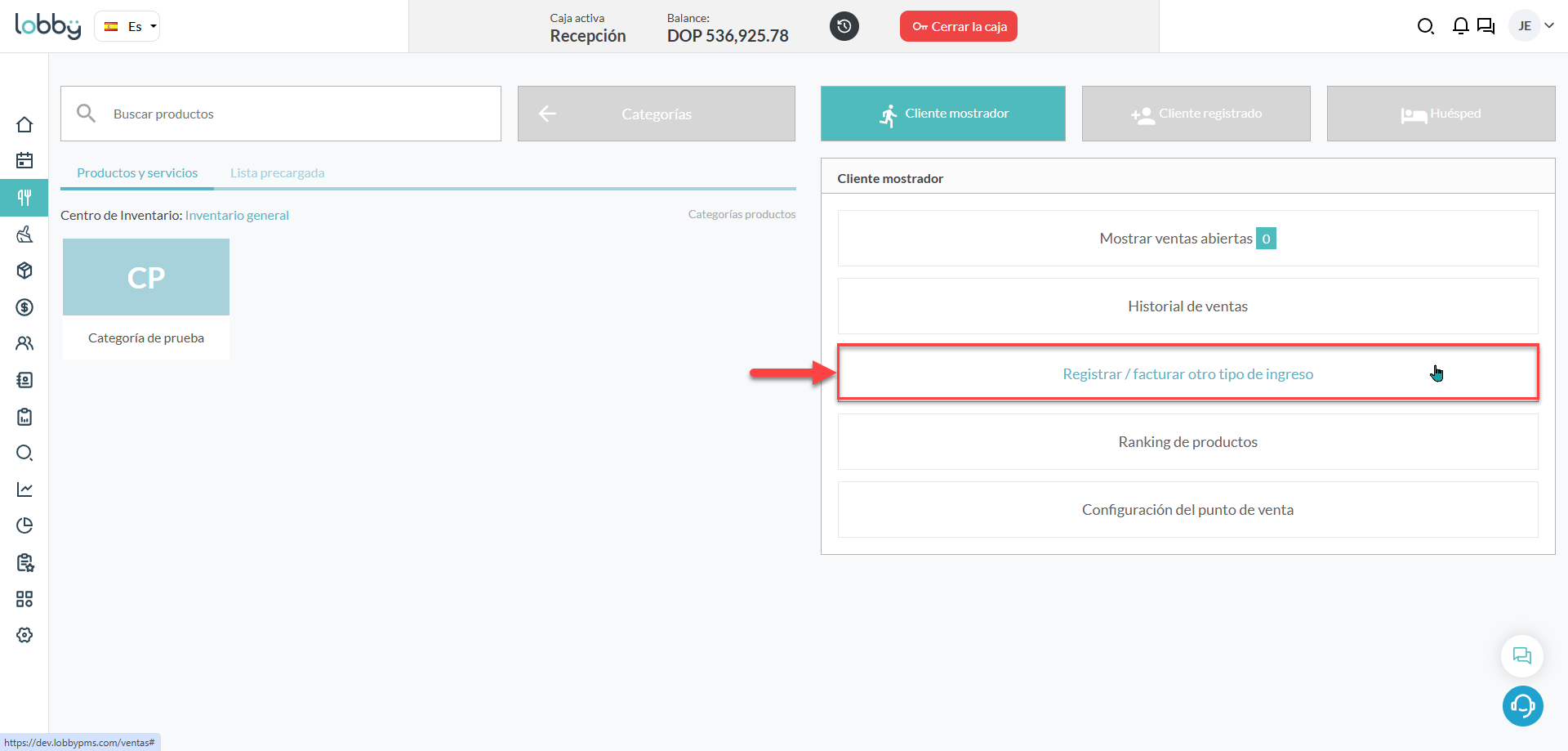Image resolution: width=1568 pixels, height=751 pixels.
Task: Open the inventory box icon
Action: coord(24,270)
